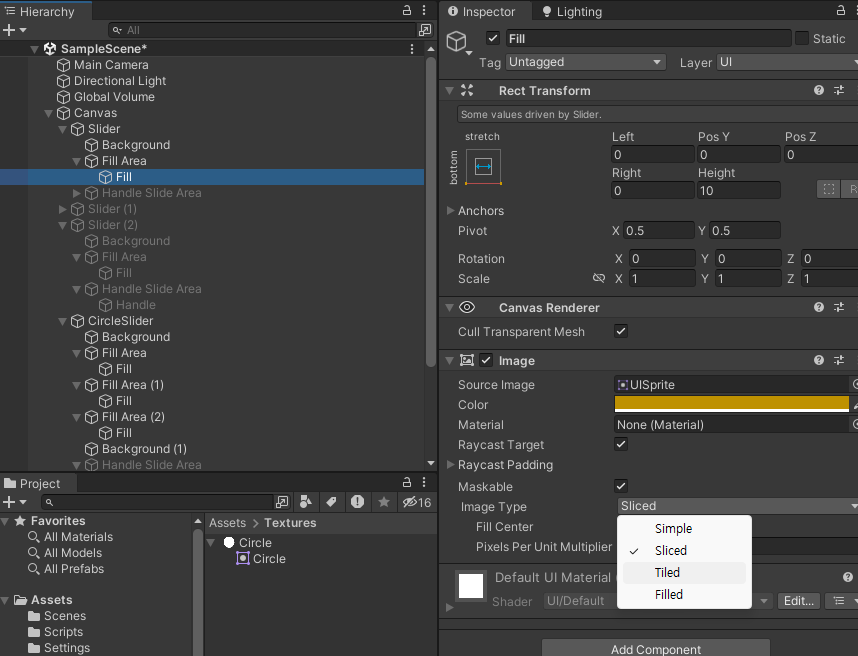
Task: Open the Hierarchy search-in-window icon
Action: [425, 30]
